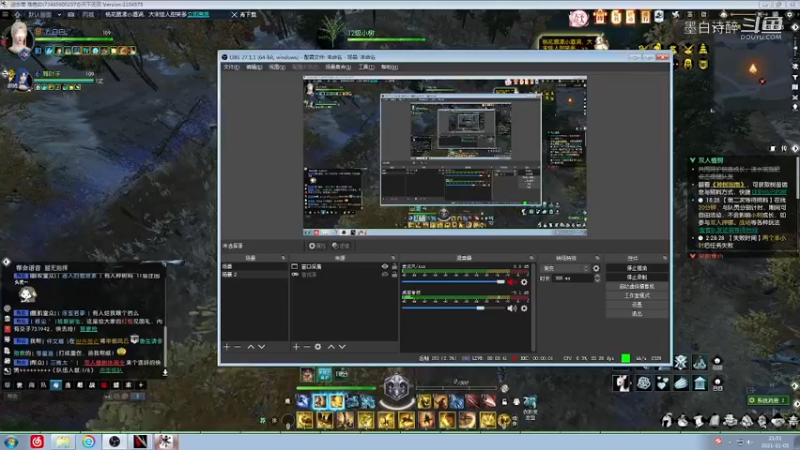The width and height of the screenshot is (800, 450).
Task: Open 视图 menu in OBS
Action: tap(277, 67)
